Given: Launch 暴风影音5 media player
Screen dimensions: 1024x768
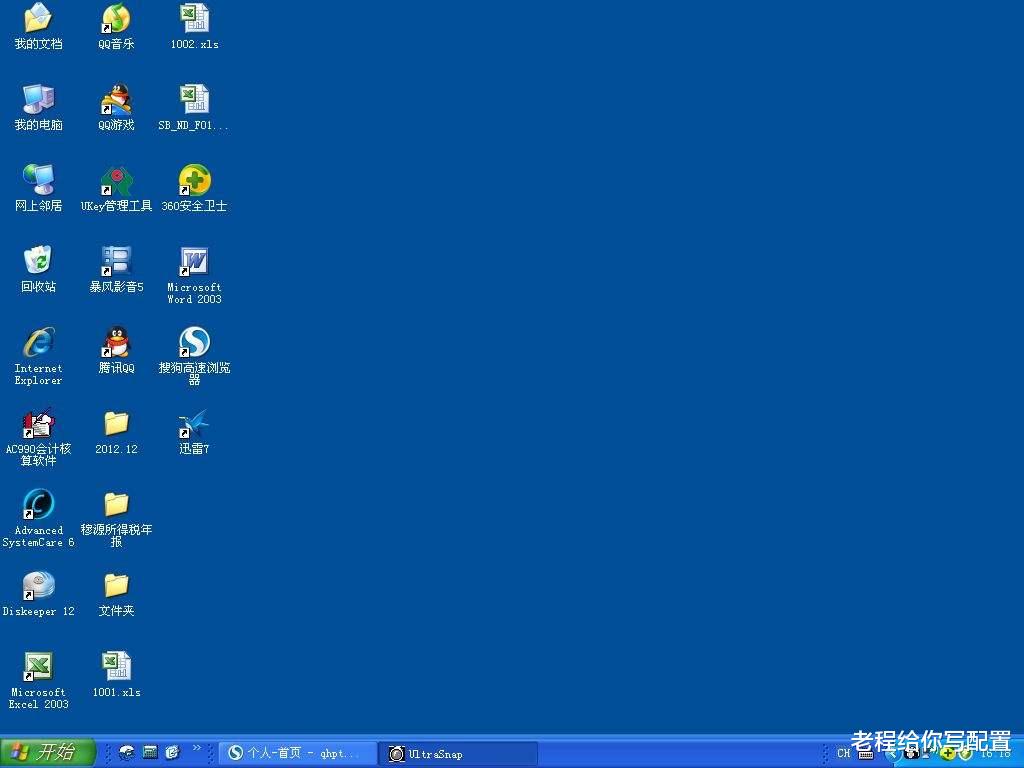Looking at the screenshot, I should point(115,263).
